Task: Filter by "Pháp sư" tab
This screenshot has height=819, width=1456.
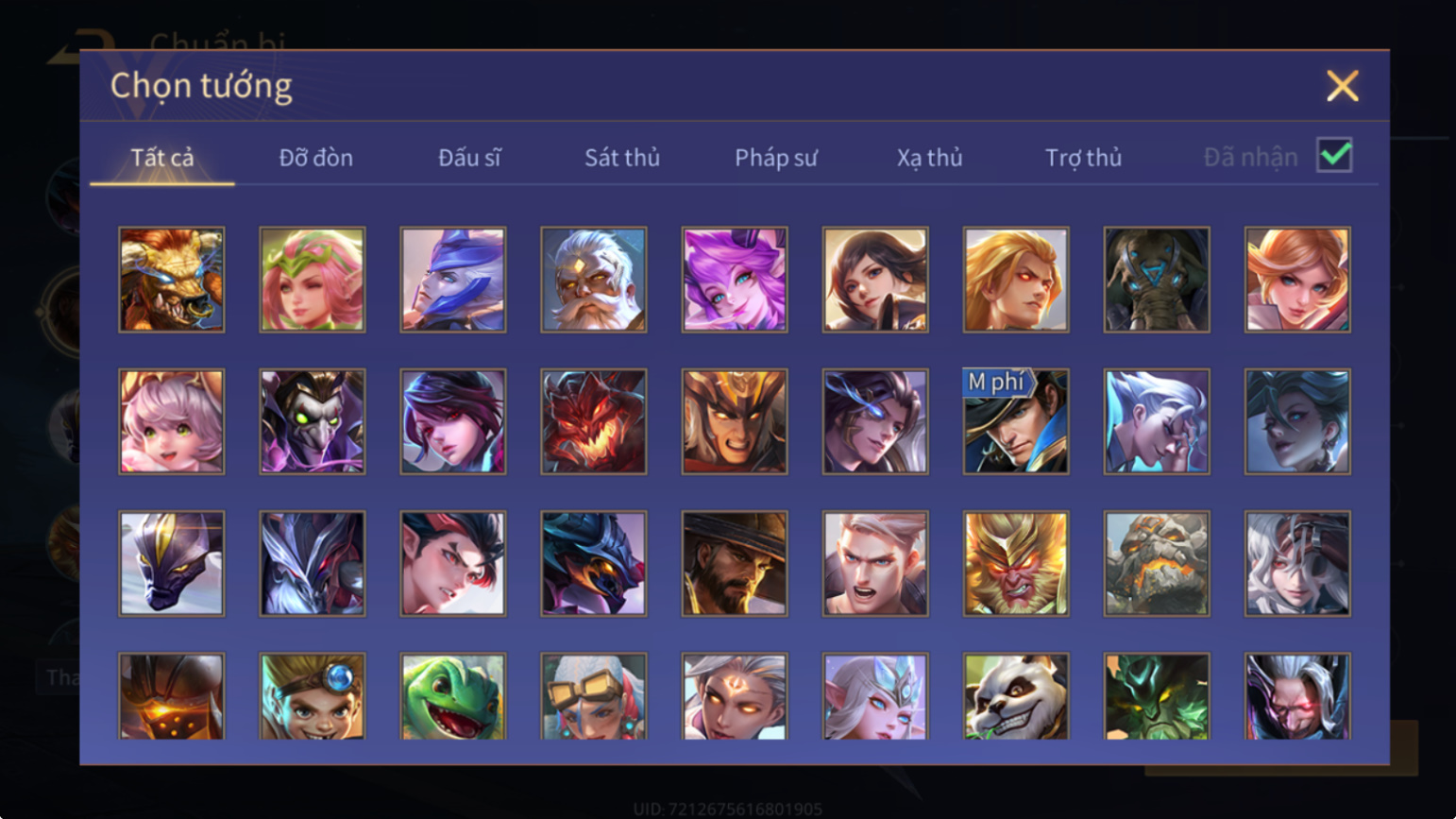Action: 776,158
